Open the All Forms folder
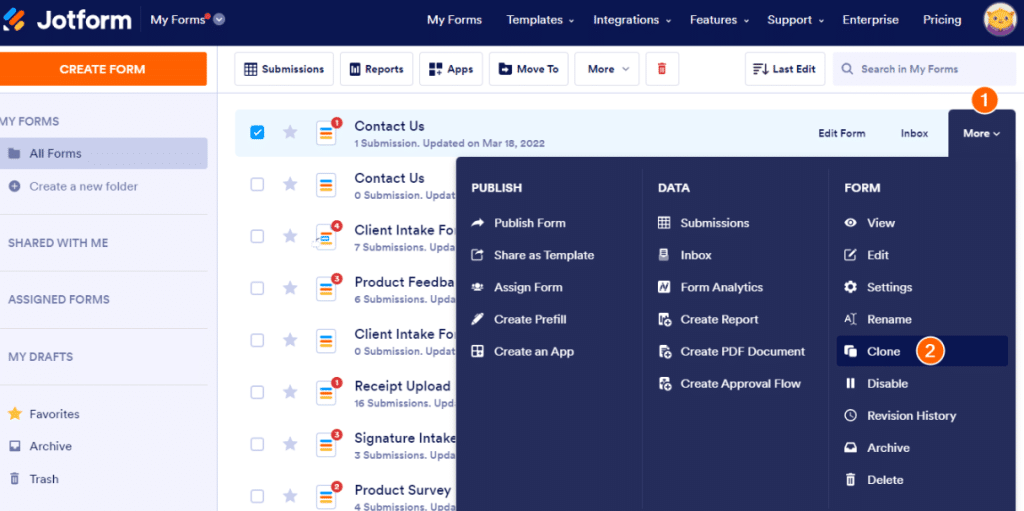Viewport: 1024px width, 511px height. (104, 154)
